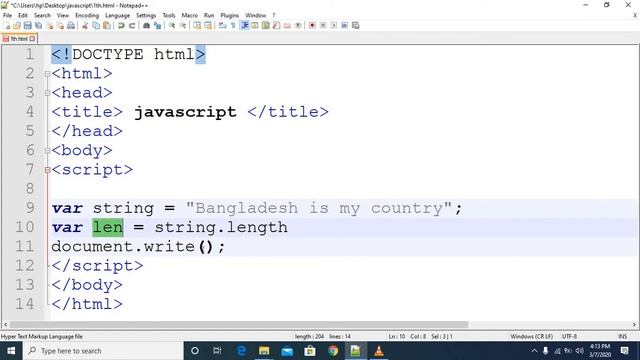Click the horizontal scrollbar right arrow

coord(634,325)
